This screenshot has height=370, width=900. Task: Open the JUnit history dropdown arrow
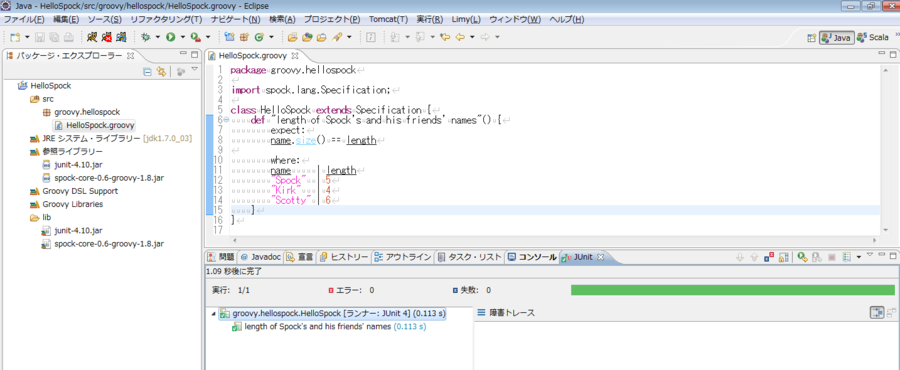click(859, 258)
